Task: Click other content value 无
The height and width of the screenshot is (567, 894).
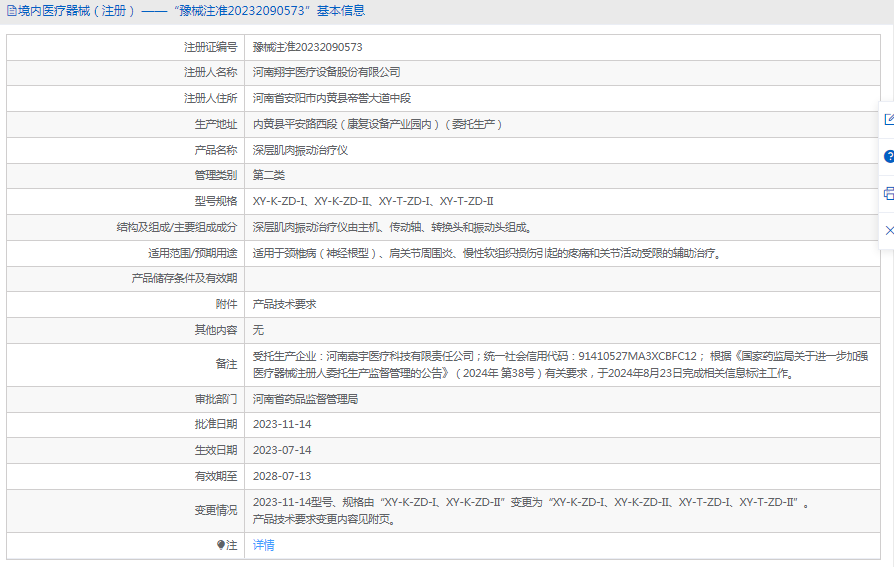Action: pos(258,330)
